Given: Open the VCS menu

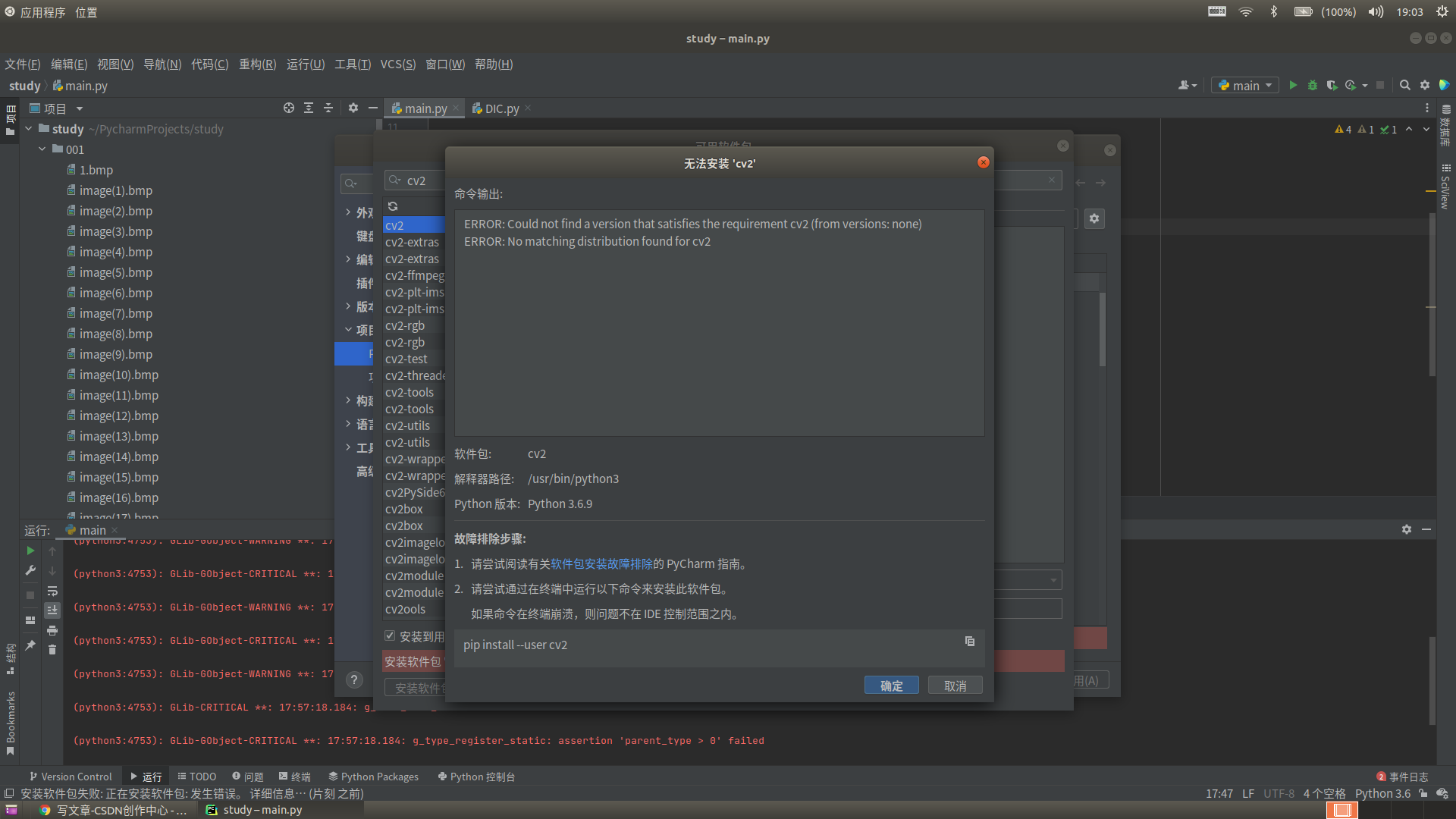Looking at the screenshot, I should (x=397, y=64).
